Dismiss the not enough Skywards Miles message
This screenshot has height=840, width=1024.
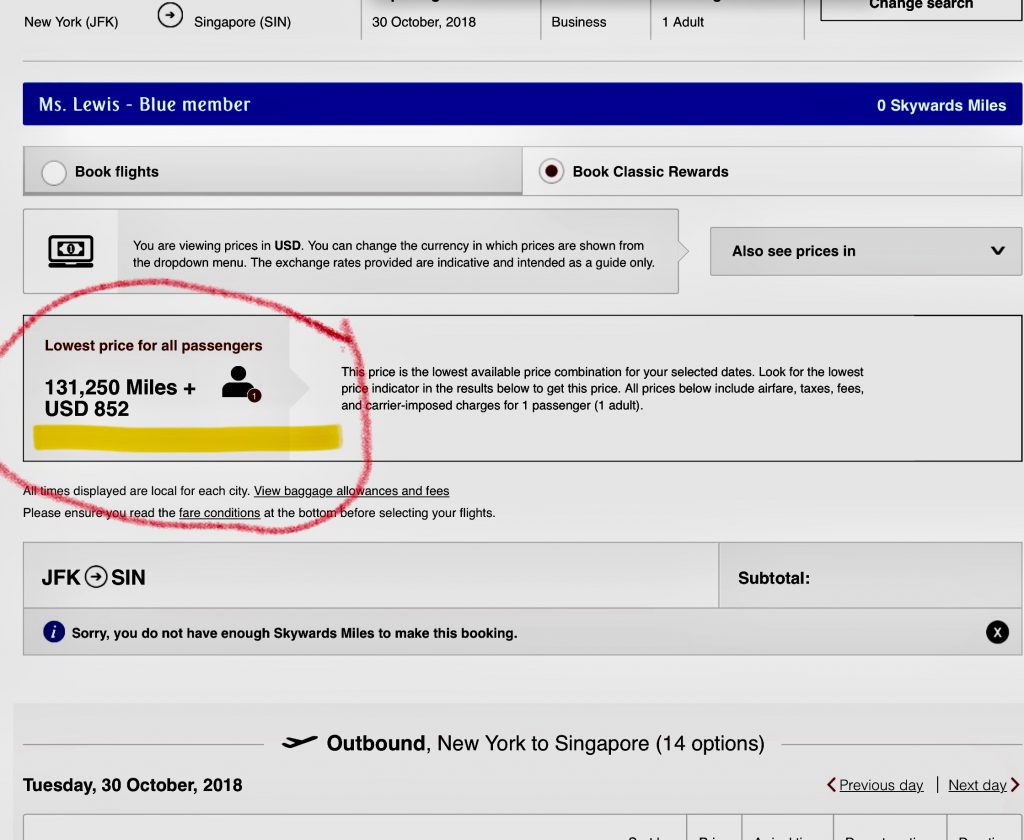(x=997, y=632)
